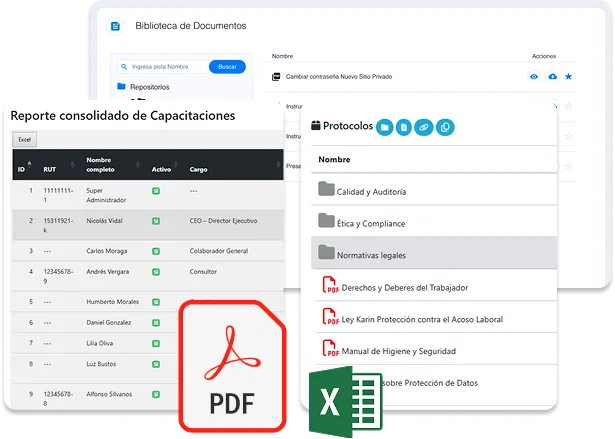Click PDF icon beside Derechos y Deberes
The height and width of the screenshot is (439, 615).
coord(330,284)
